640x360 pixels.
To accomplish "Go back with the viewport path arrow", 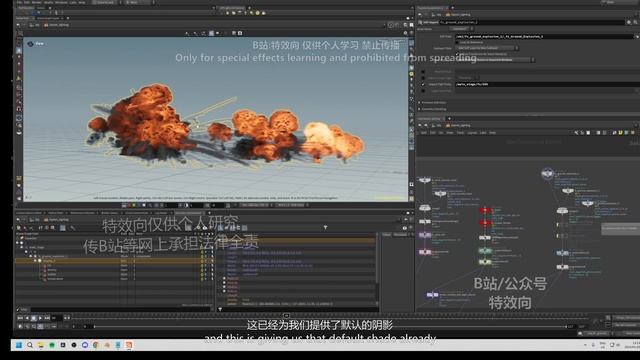I will [18, 25].
